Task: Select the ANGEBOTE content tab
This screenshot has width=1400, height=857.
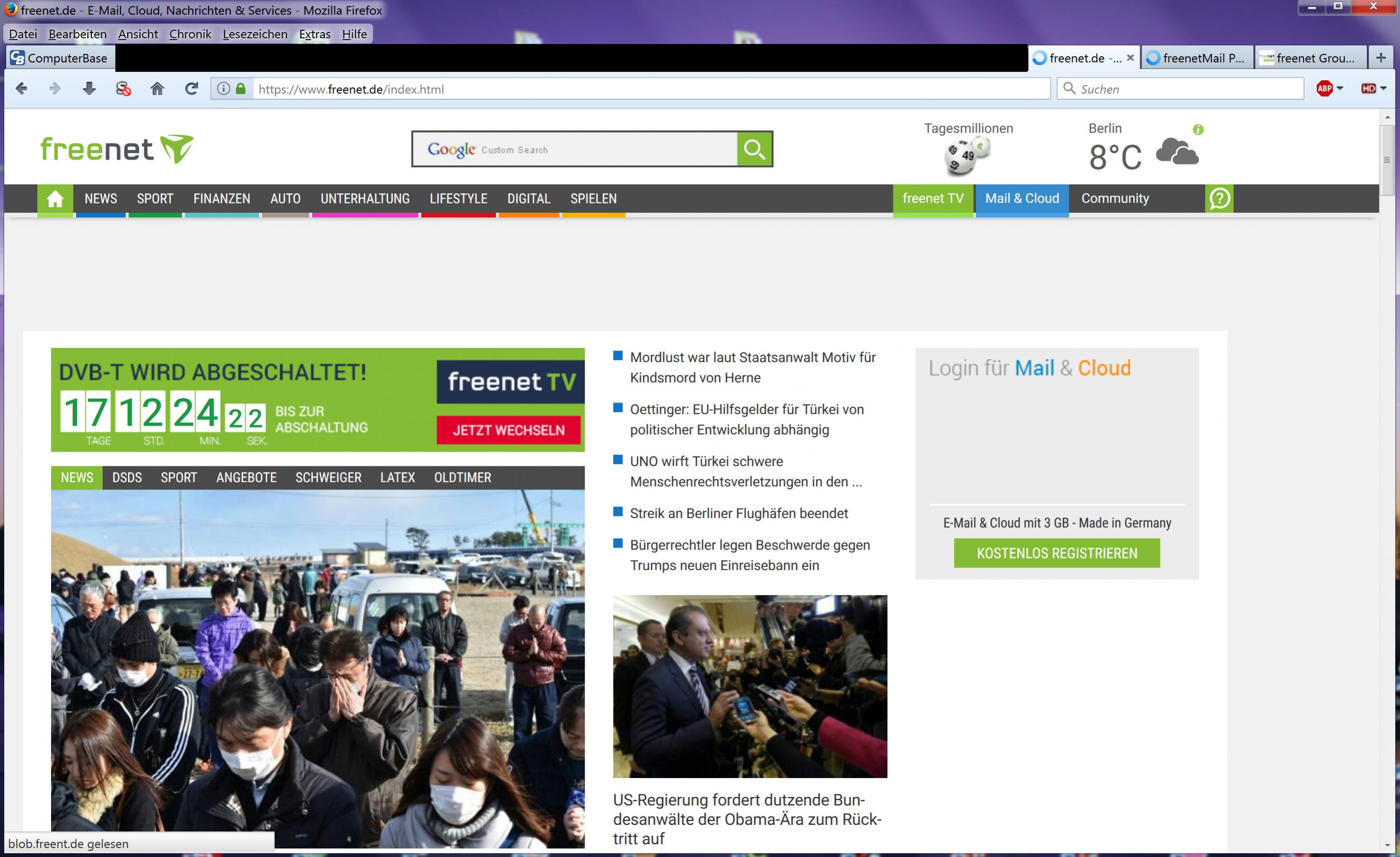Action: 246,478
